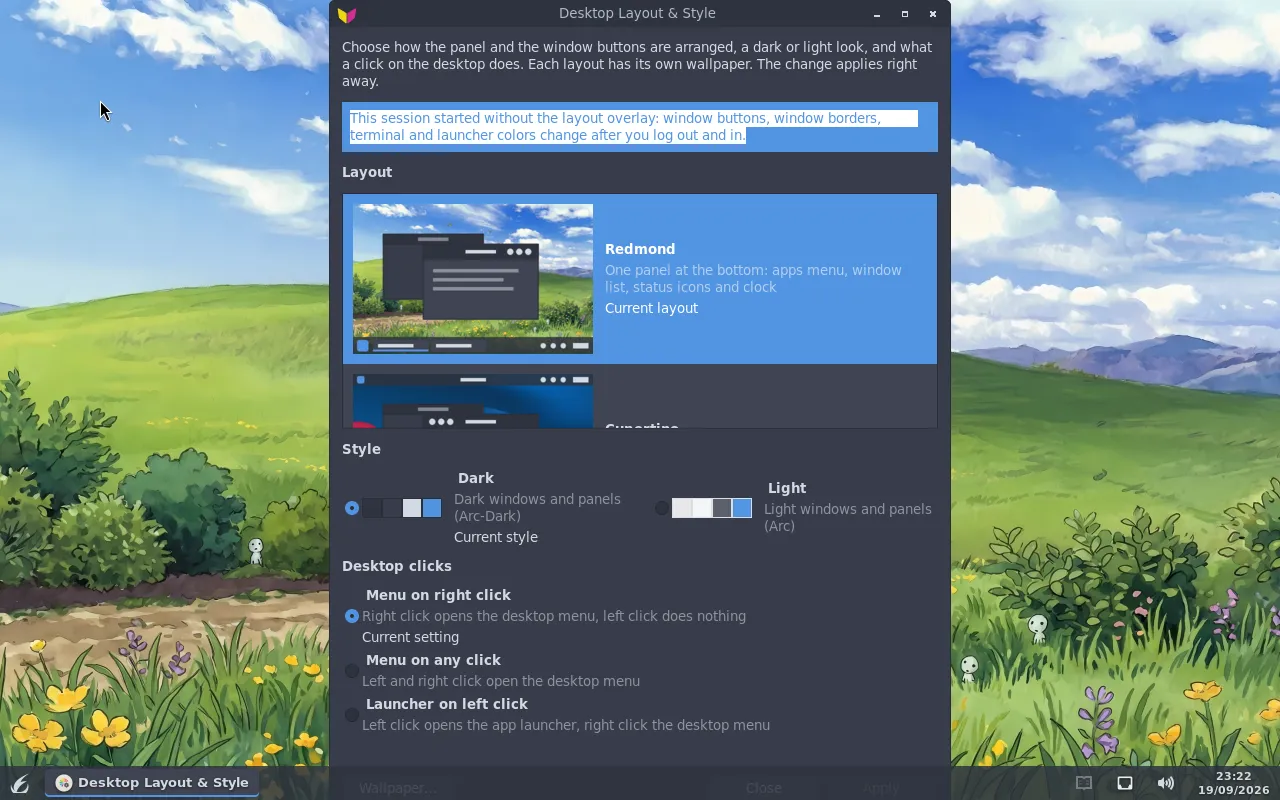Choose the Menu on right click option
1280x800 pixels.
pos(352,616)
